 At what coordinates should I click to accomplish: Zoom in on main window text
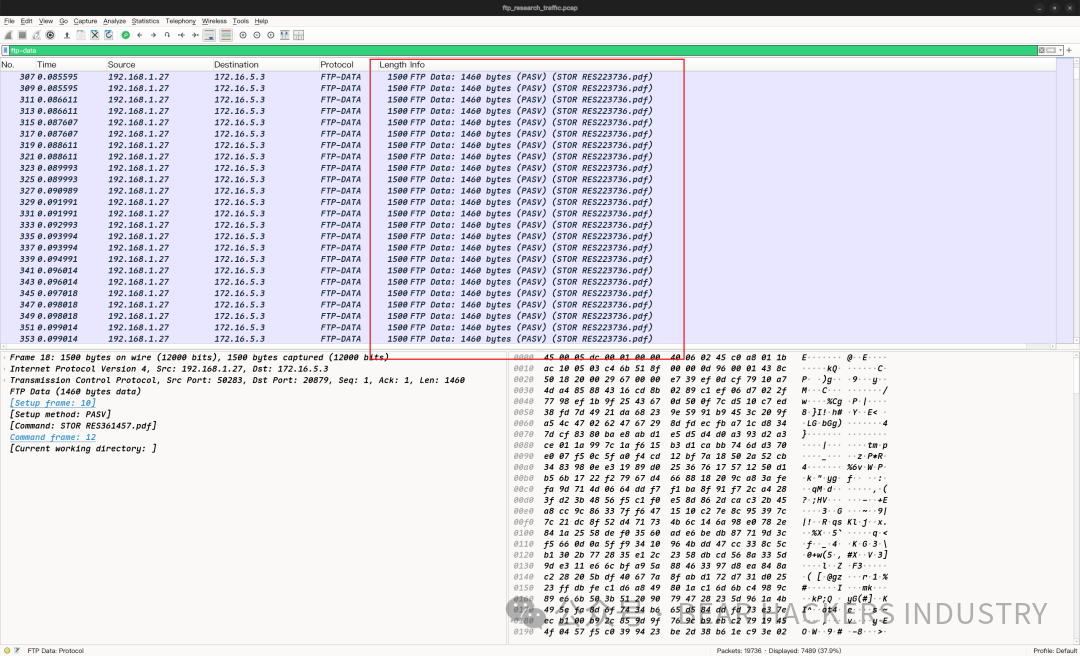coord(242,35)
